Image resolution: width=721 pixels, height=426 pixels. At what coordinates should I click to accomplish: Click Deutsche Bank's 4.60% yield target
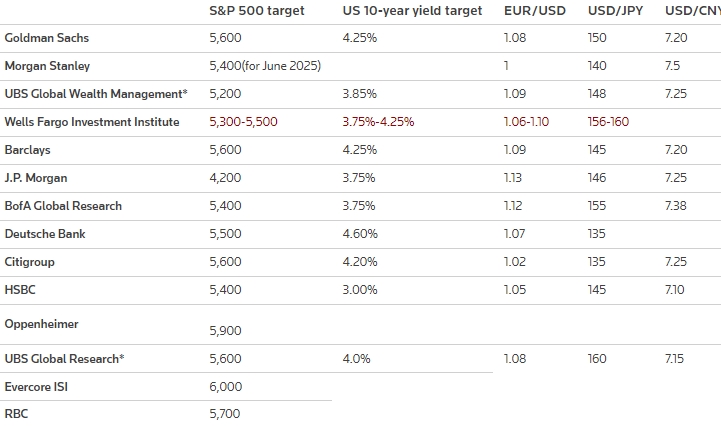click(360, 234)
